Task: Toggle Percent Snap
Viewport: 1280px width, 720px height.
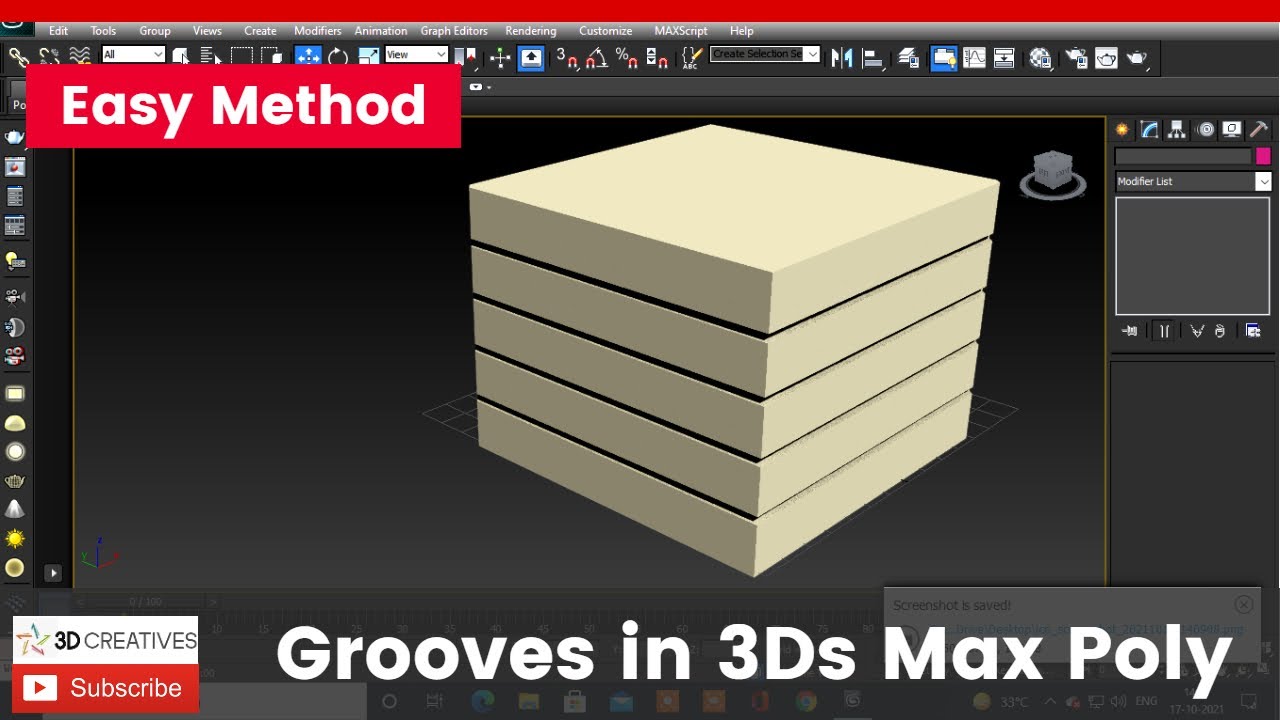Action: [627, 58]
